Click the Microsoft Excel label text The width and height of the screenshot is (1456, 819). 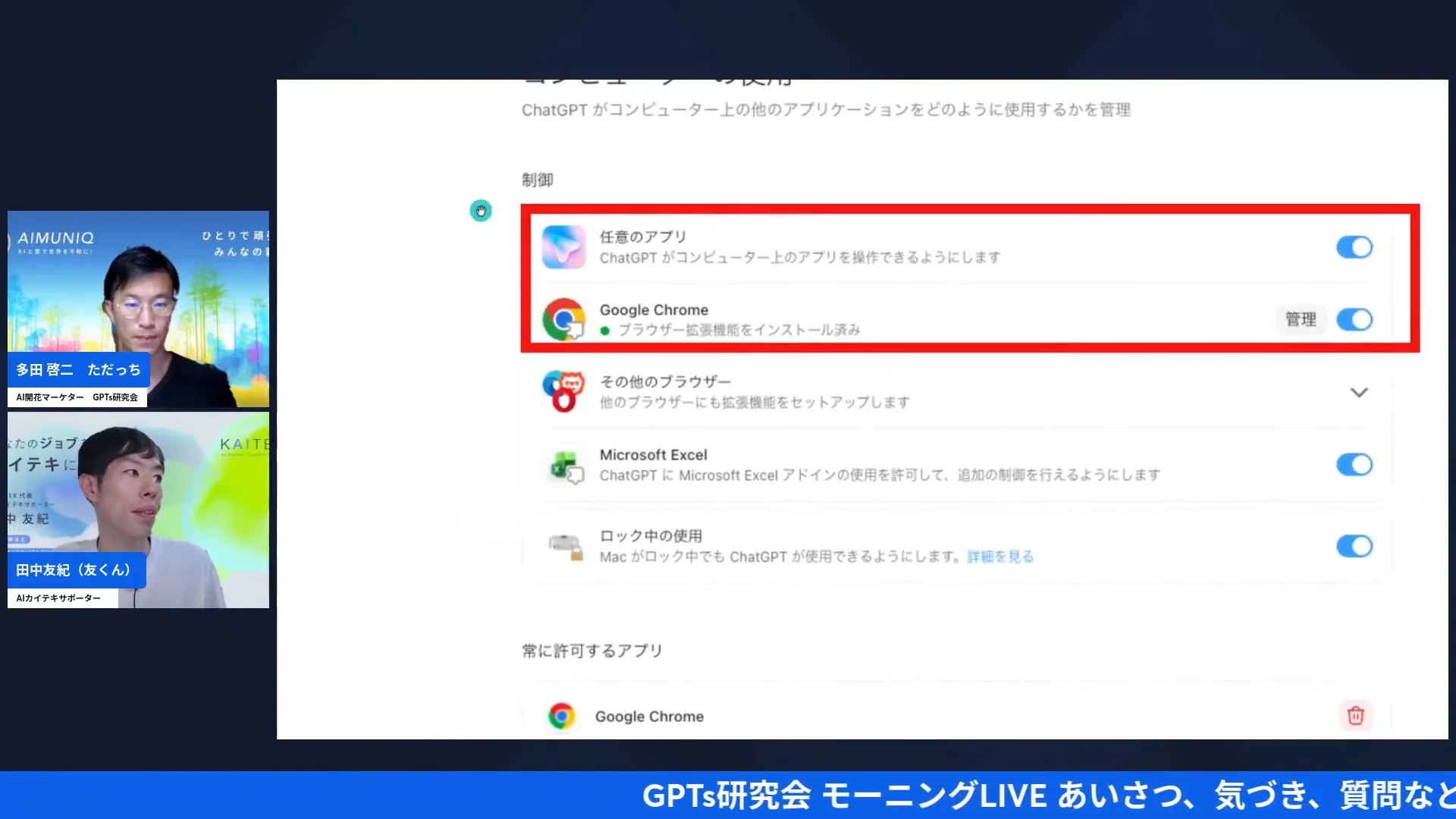[653, 454]
